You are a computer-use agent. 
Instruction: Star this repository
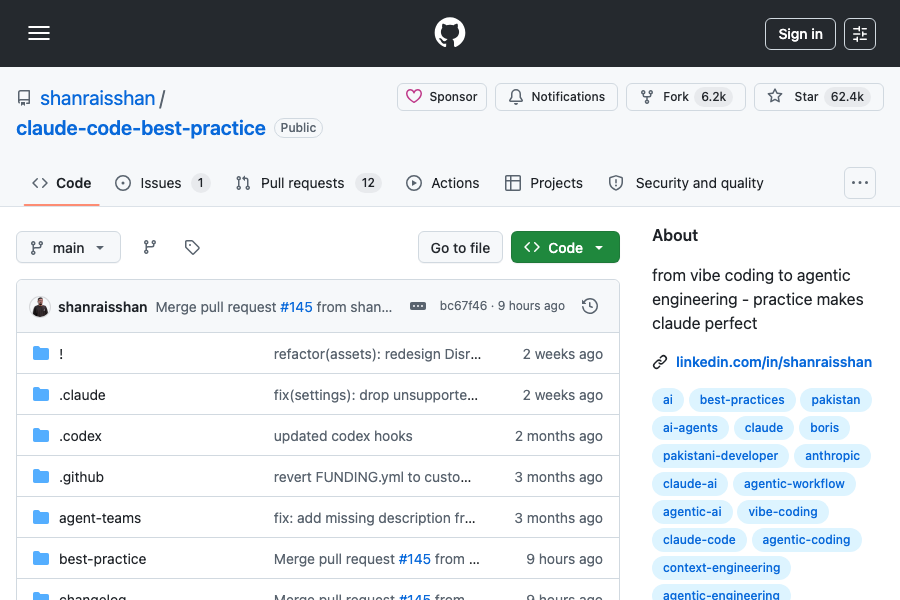tap(818, 96)
